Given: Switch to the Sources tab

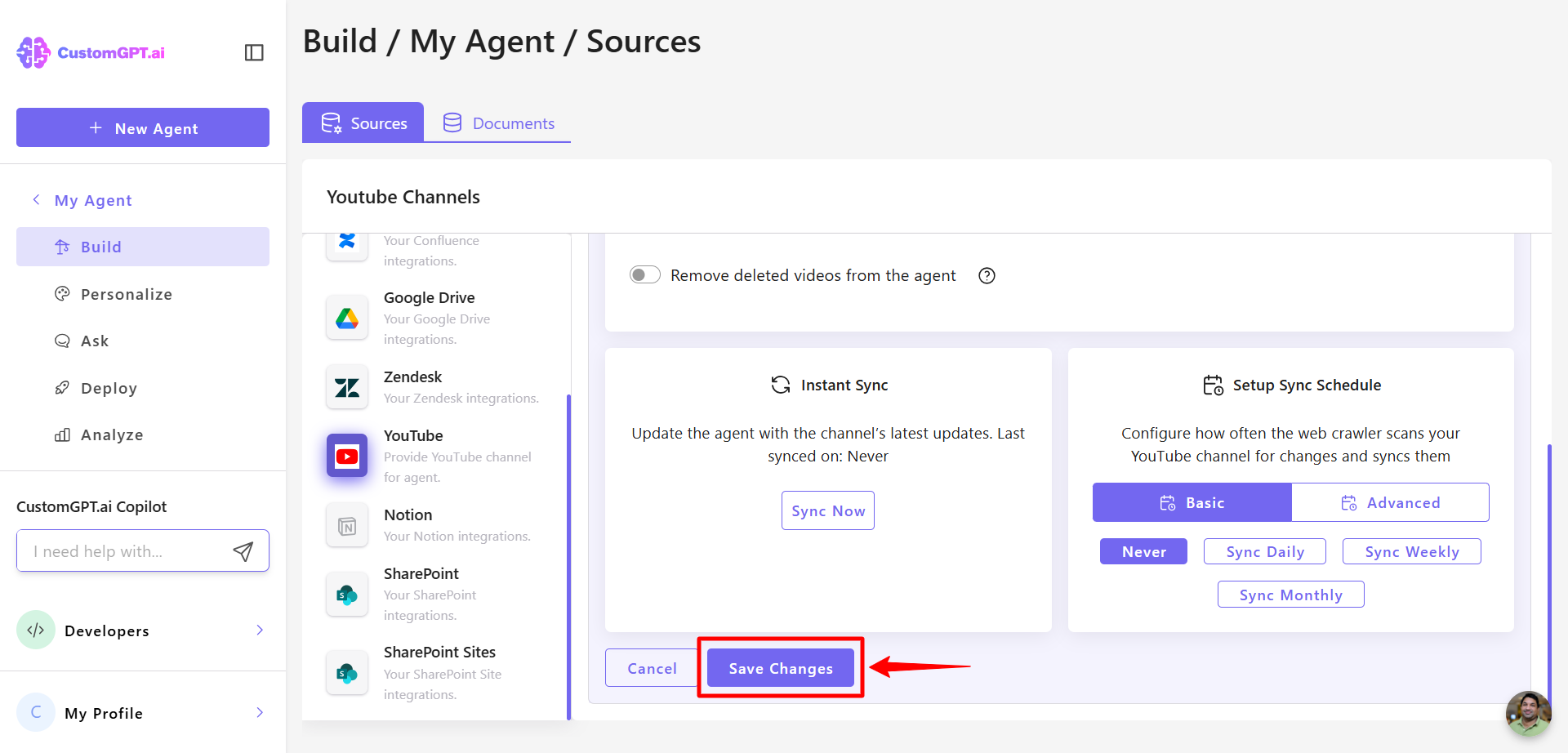Looking at the screenshot, I should (x=363, y=123).
